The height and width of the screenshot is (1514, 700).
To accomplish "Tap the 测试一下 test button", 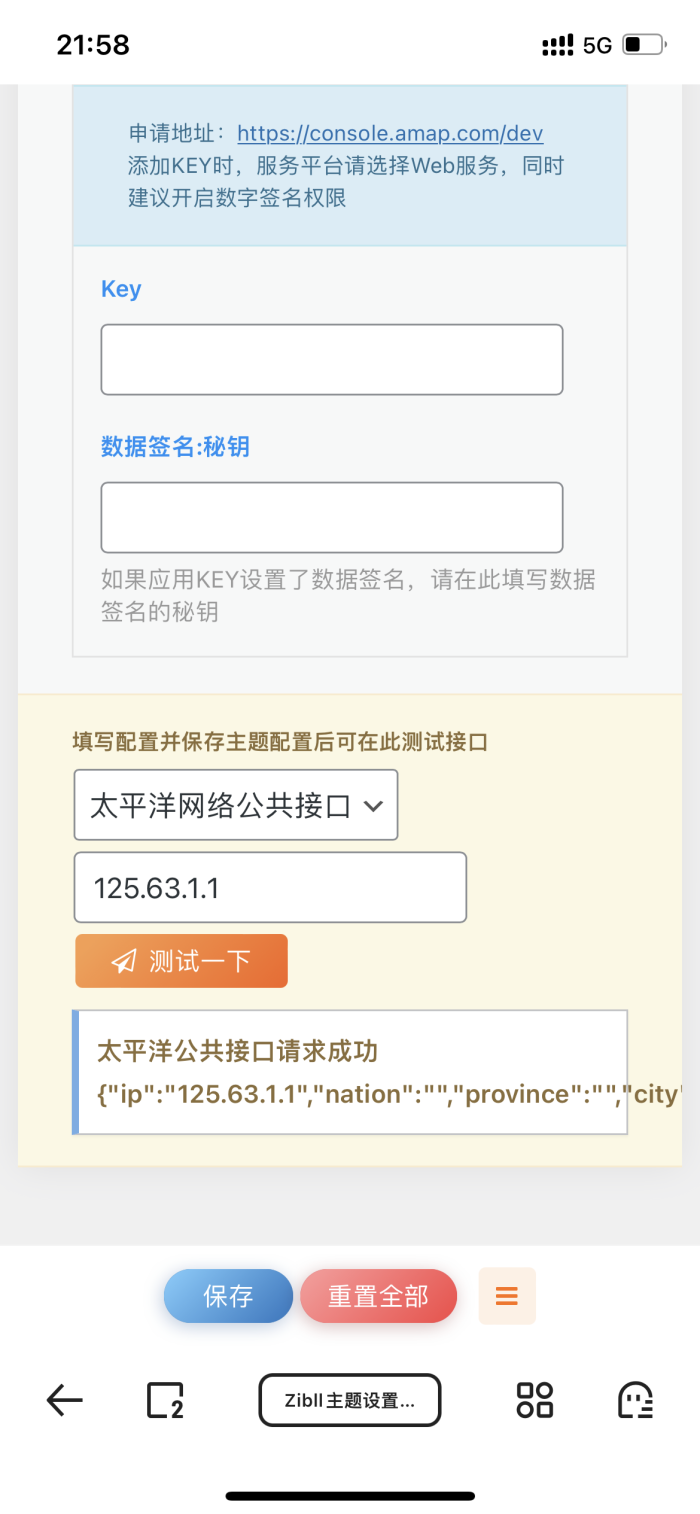I will coord(181,960).
